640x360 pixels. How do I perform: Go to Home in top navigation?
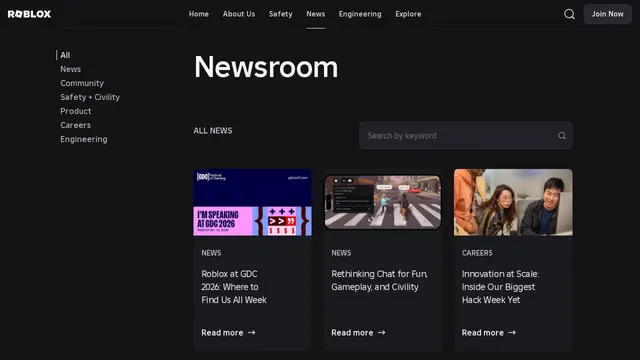coord(199,14)
